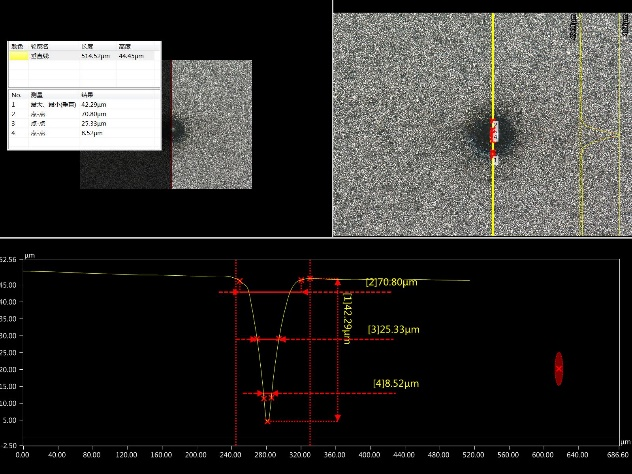
Task: Click the [4]8.52µm label on graph
Action: point(396,383)
